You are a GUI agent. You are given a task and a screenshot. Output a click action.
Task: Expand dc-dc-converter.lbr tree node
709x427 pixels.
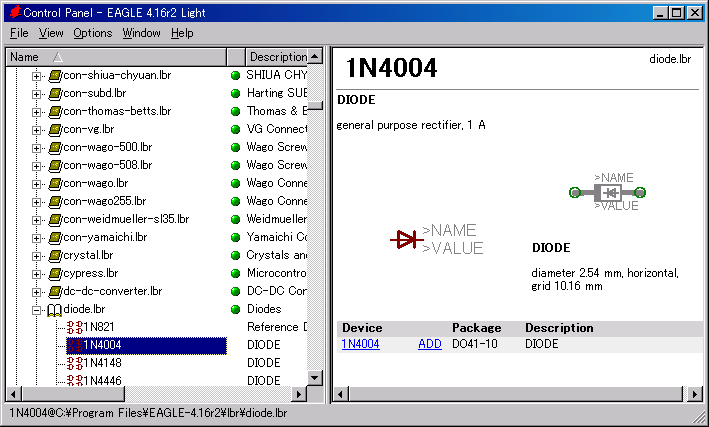[x=36, y=292]
